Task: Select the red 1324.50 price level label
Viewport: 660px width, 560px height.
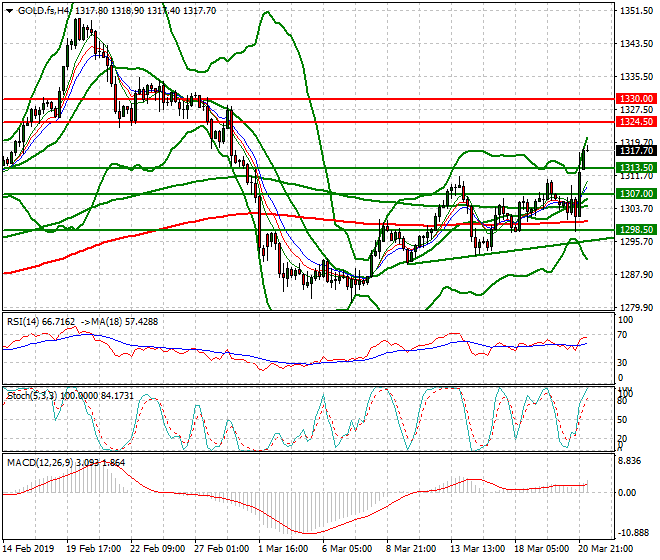Action: 635,121
